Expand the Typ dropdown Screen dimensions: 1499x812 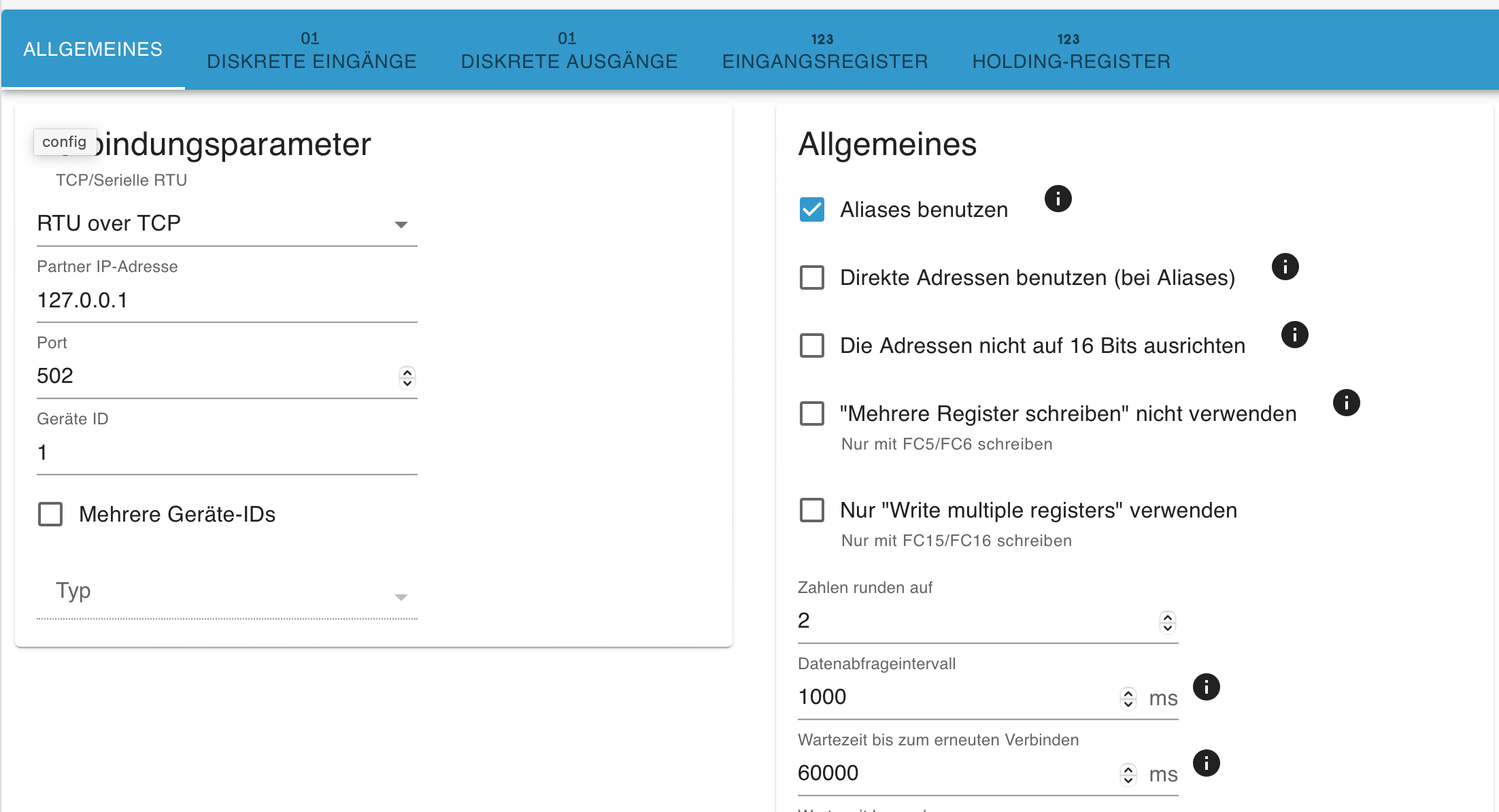click(226, 592)
